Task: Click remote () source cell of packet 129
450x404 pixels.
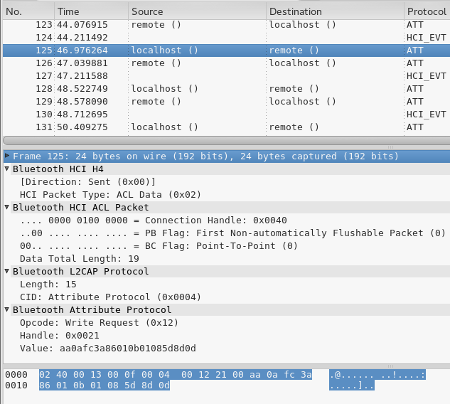Action: (x=156, y=101)
